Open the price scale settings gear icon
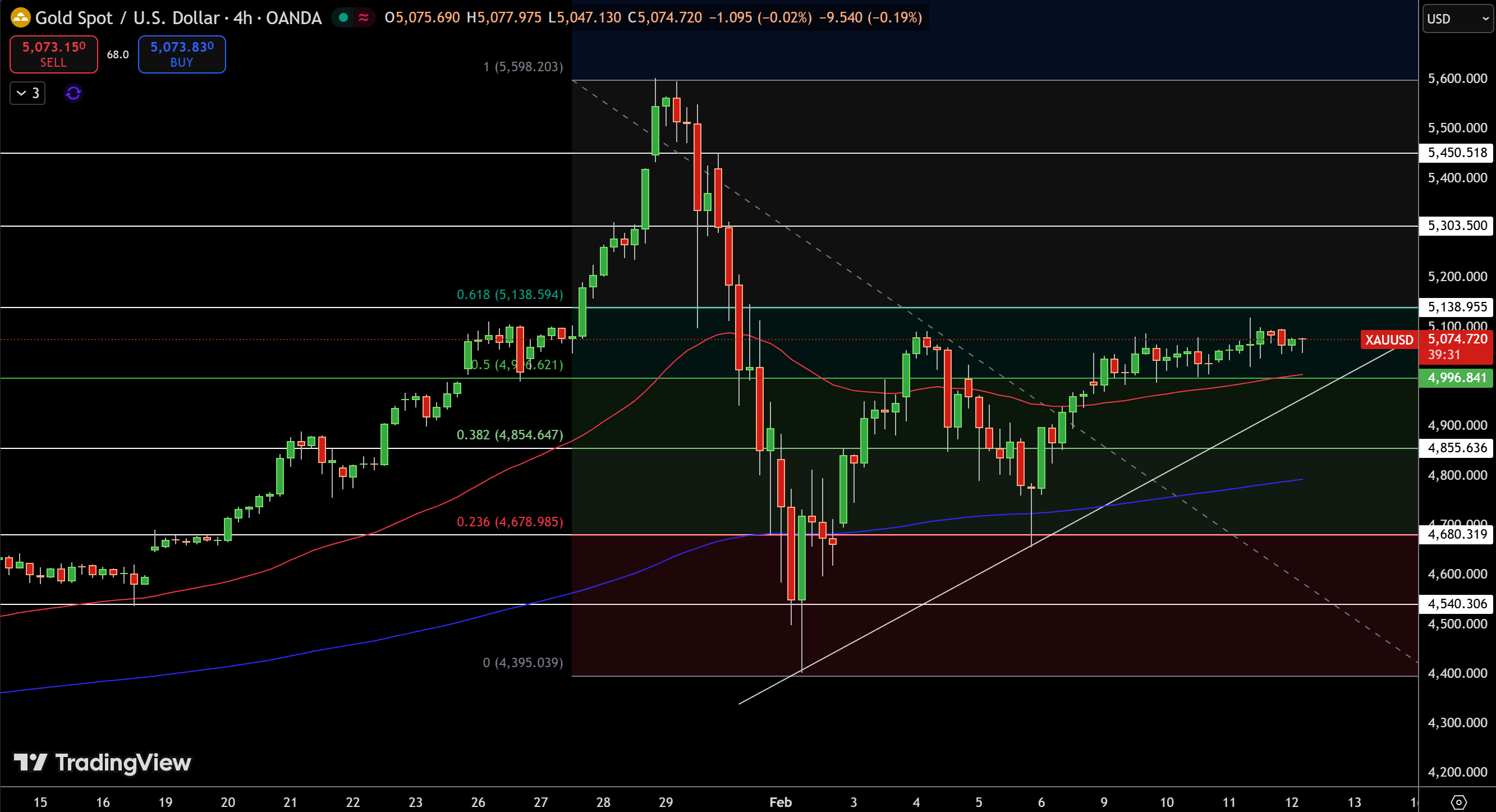Screen dimensions: 1496x812 coord(1458,802)
